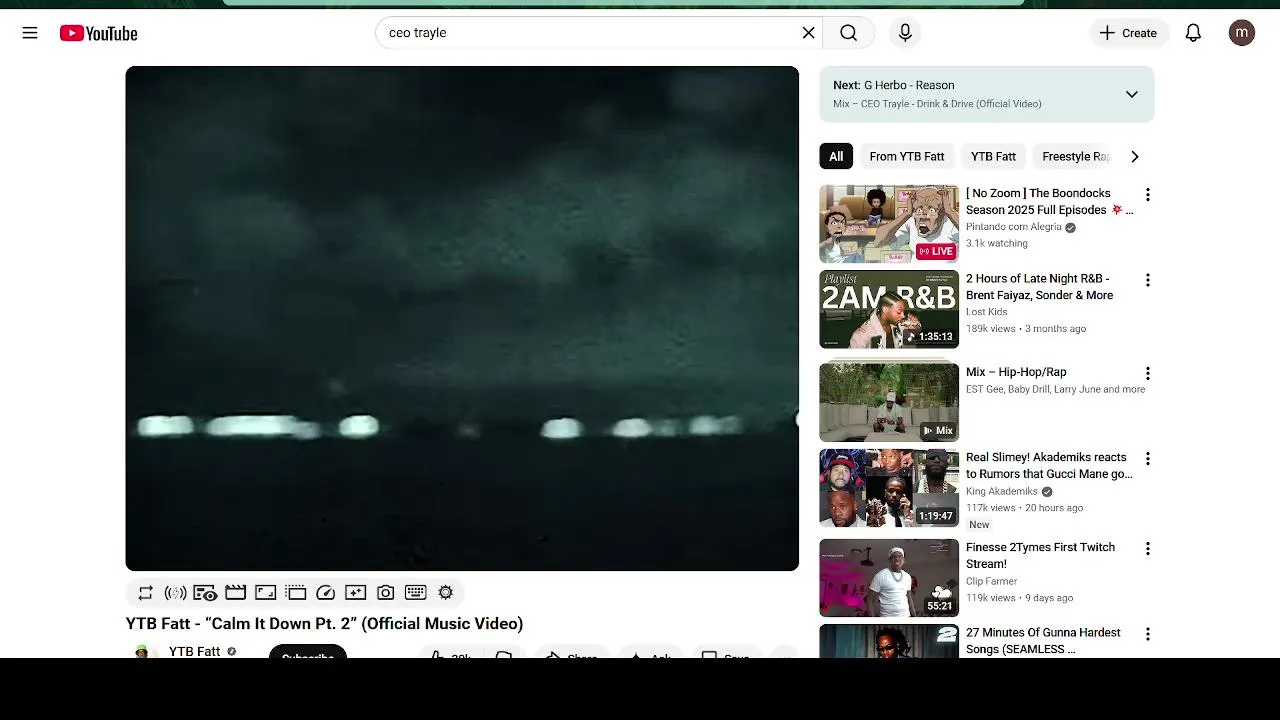
Task: Toggle the cinema mode clapperboard icon
Action: (235, 593)
